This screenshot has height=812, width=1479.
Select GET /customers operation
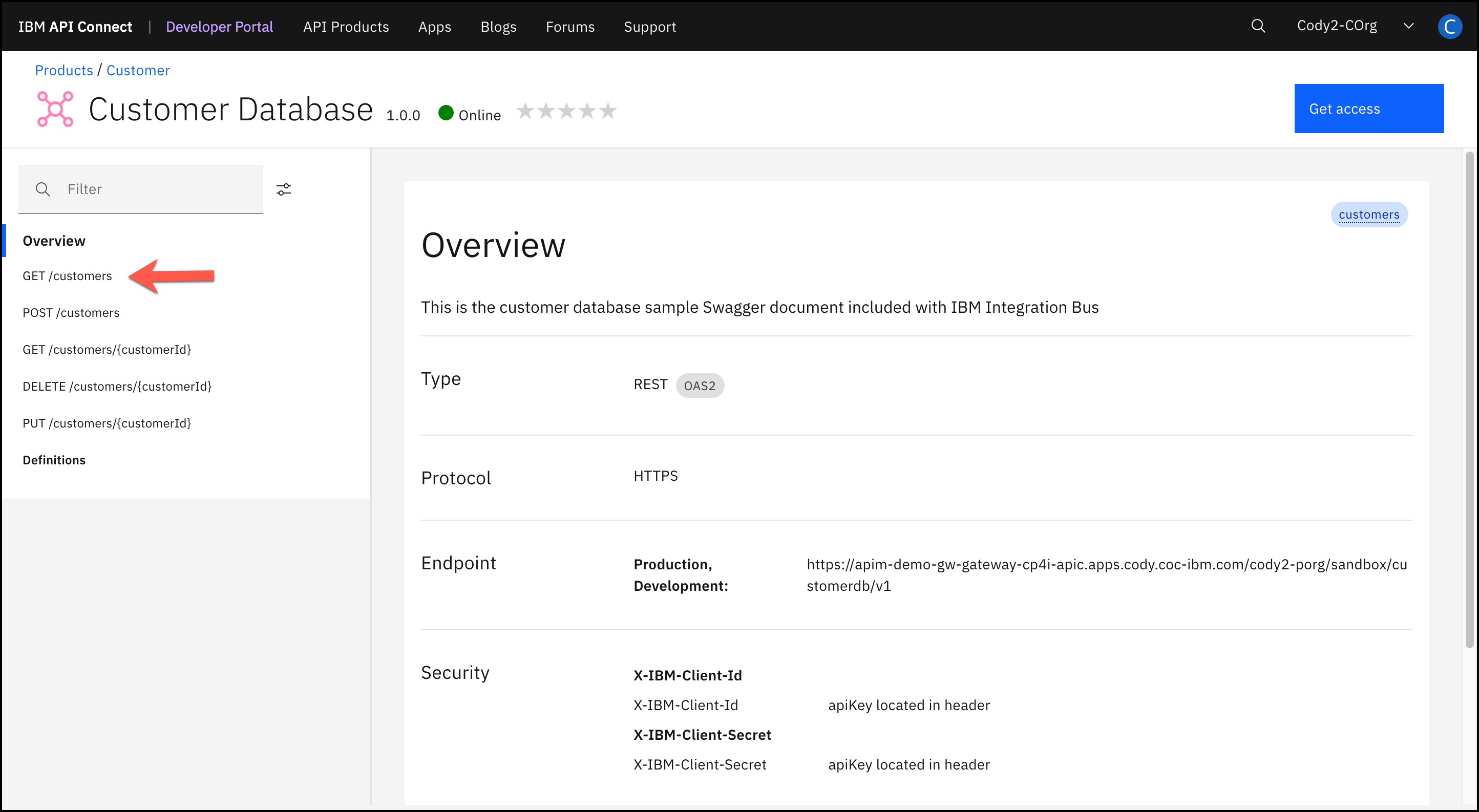[67, 276]
